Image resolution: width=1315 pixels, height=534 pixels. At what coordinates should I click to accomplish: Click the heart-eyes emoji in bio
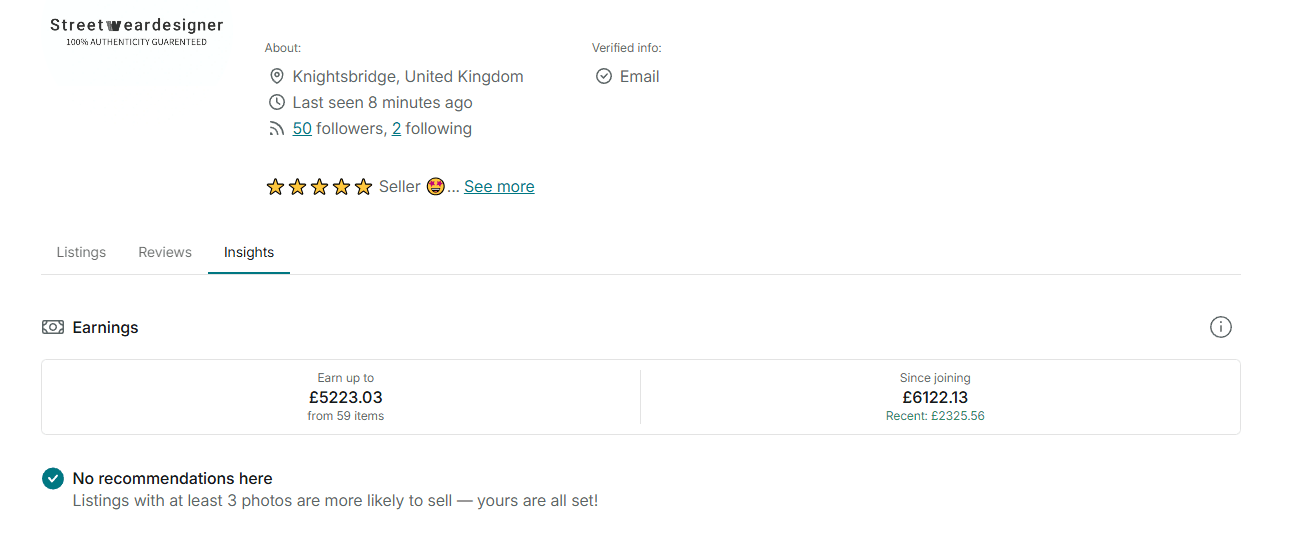click(435, 186)
